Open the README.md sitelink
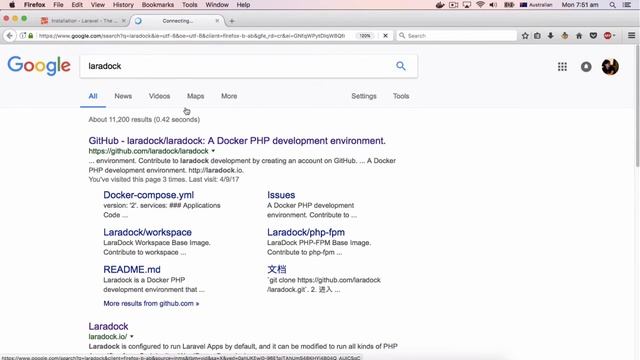Viewport: 640px width, 360px height. tap(132, 269)
